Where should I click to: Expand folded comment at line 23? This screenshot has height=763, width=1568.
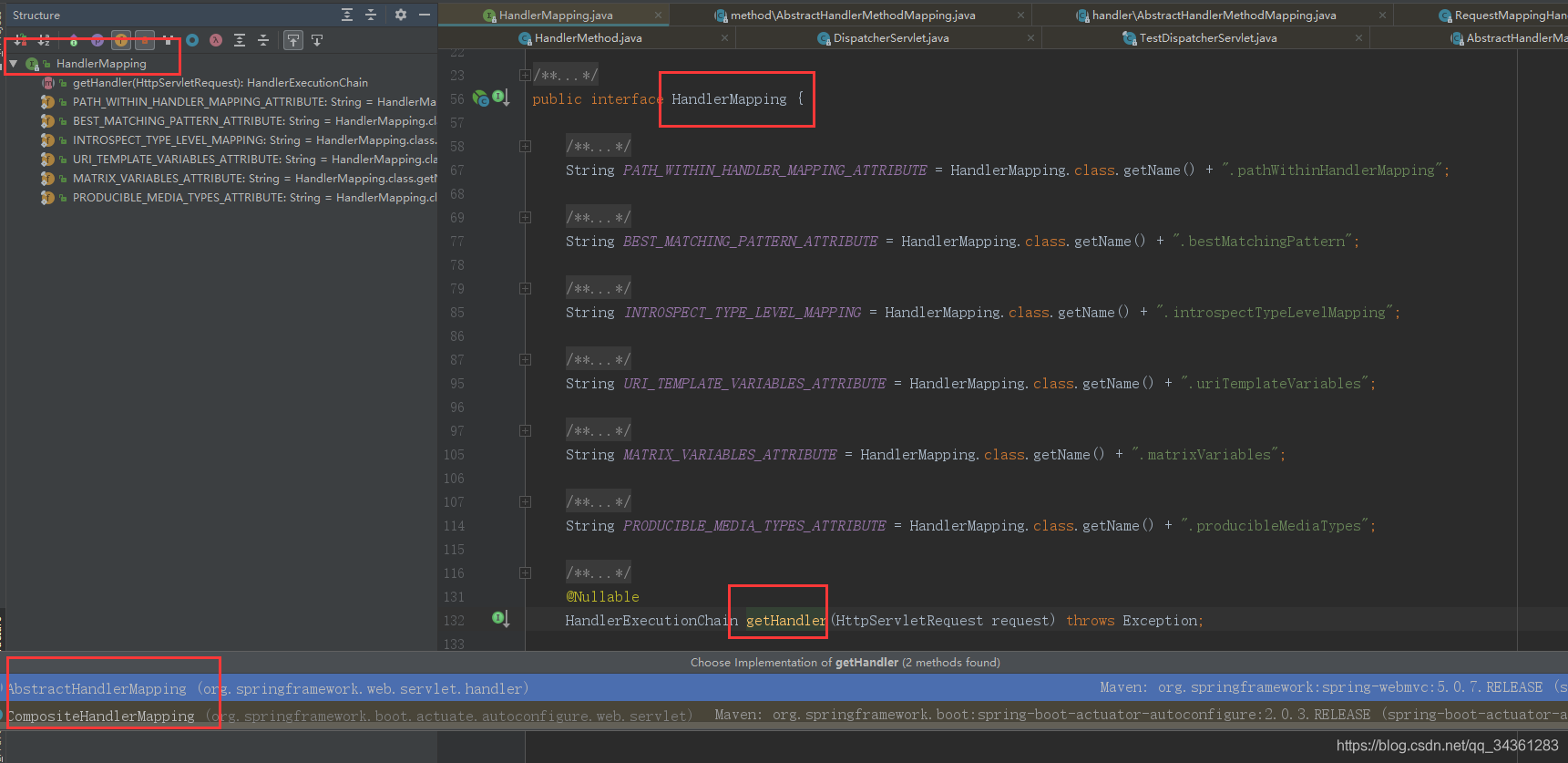click(525, 75)
